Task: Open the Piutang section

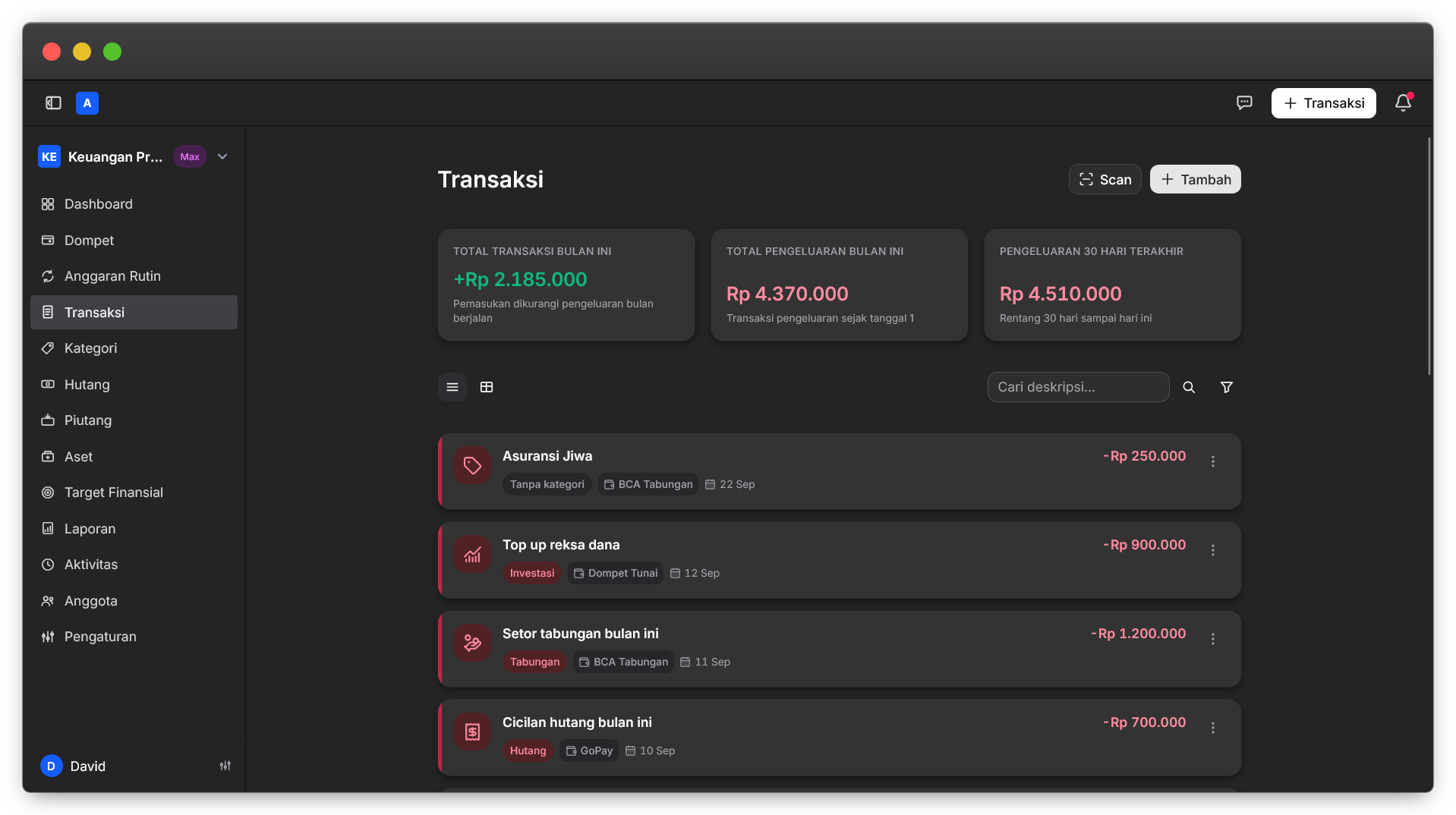Action: click(x=134, y=420)
